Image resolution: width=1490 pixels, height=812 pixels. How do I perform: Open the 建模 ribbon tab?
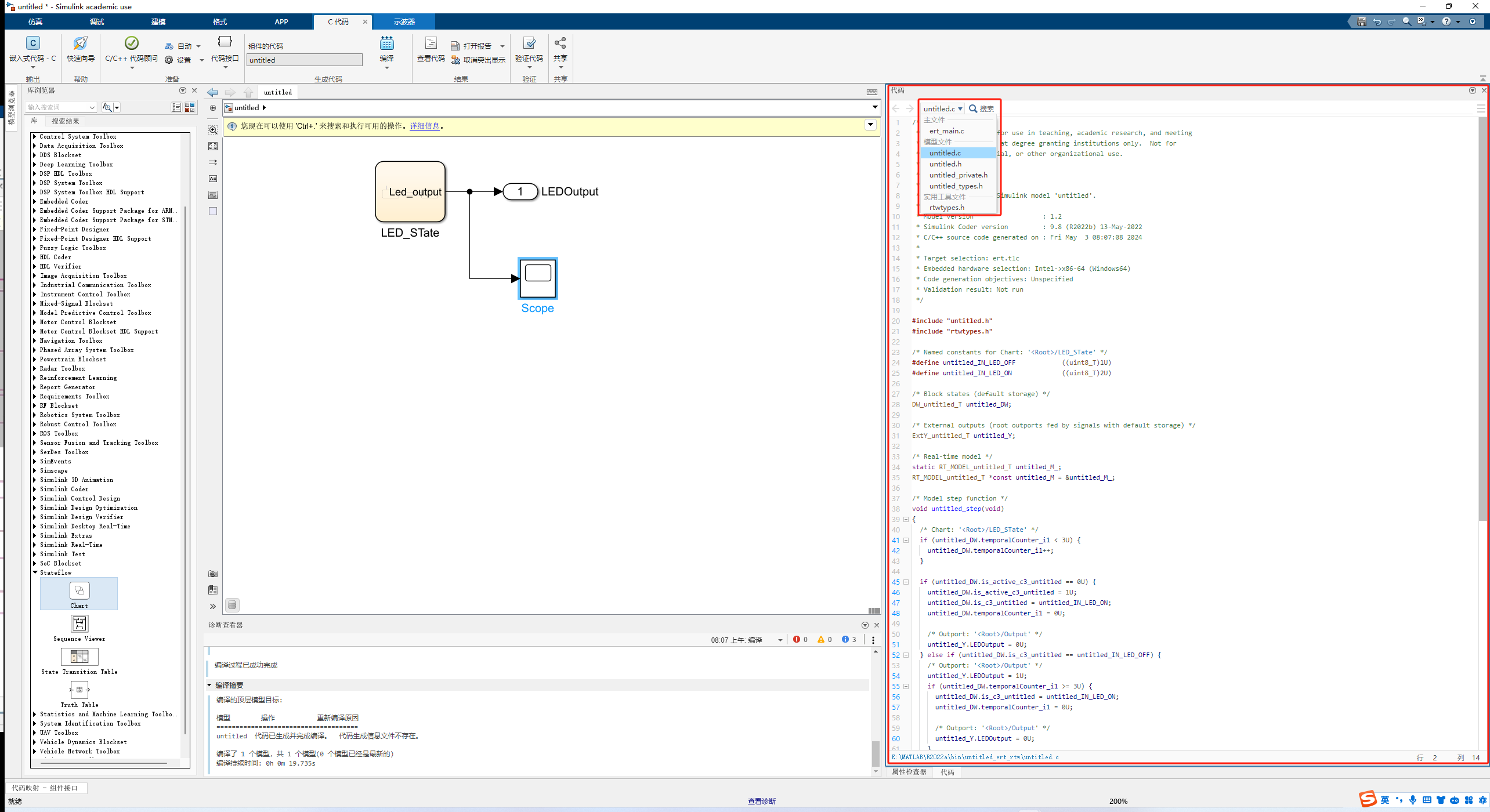point(158,21)
